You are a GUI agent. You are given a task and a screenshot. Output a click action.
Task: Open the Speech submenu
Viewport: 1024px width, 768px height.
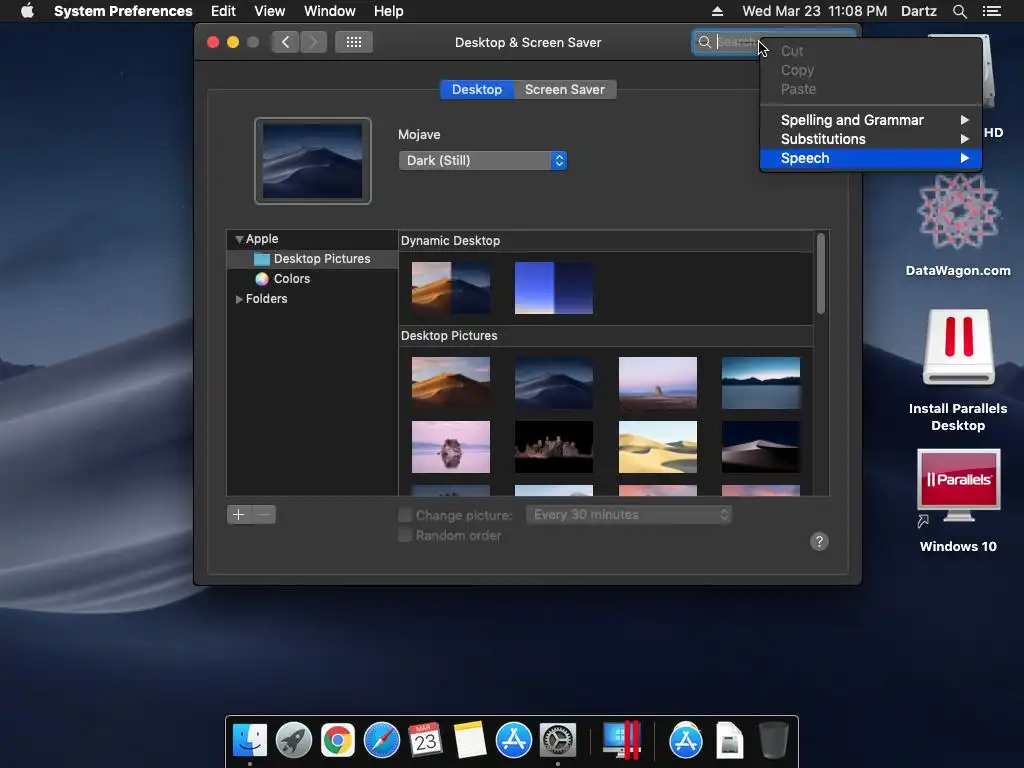click(871, 158)
